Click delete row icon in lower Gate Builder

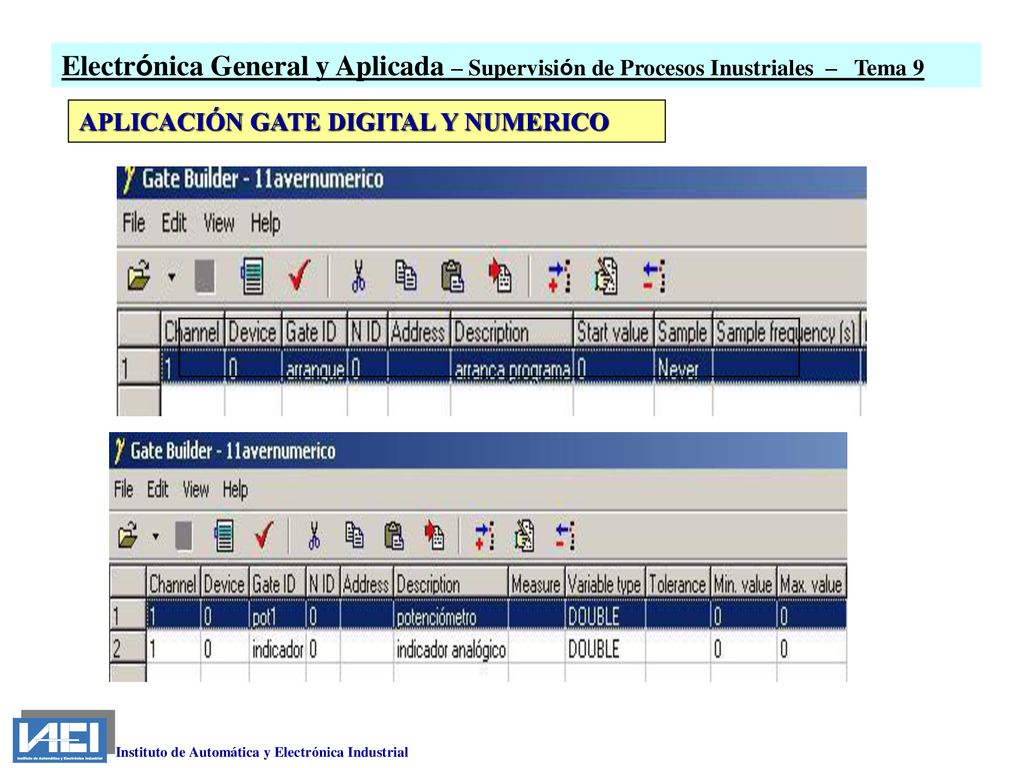[x=565, y=536]
